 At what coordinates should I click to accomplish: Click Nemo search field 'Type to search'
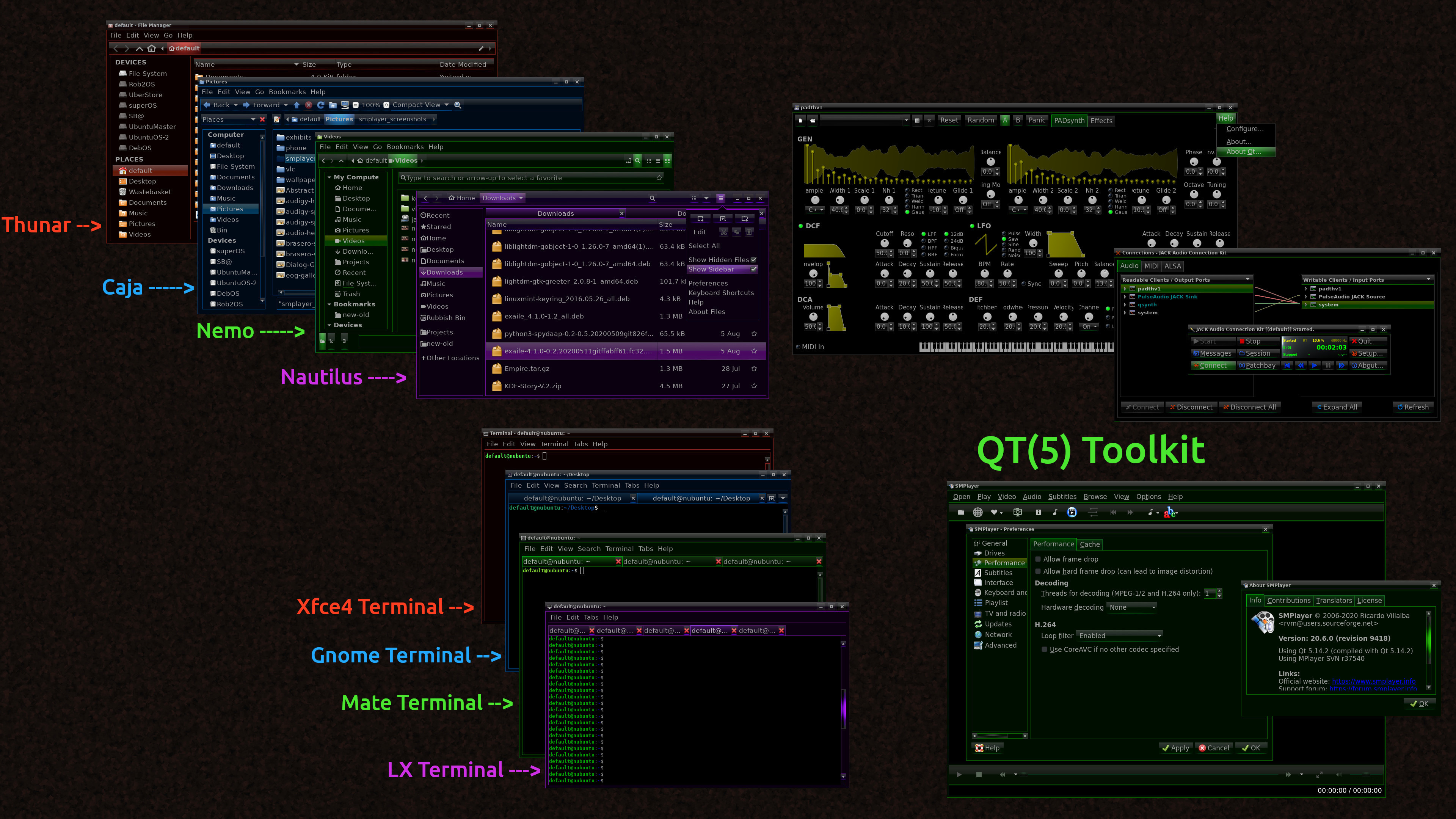531,178
